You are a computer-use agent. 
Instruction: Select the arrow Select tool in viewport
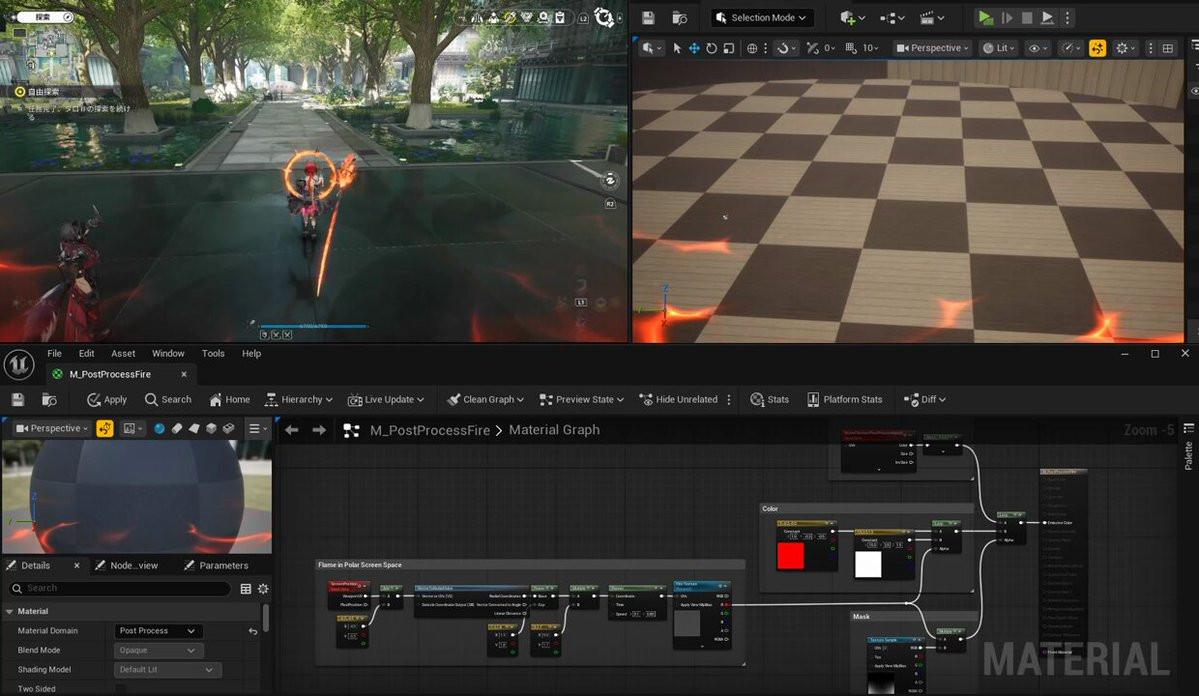click(x=677, y=48)
